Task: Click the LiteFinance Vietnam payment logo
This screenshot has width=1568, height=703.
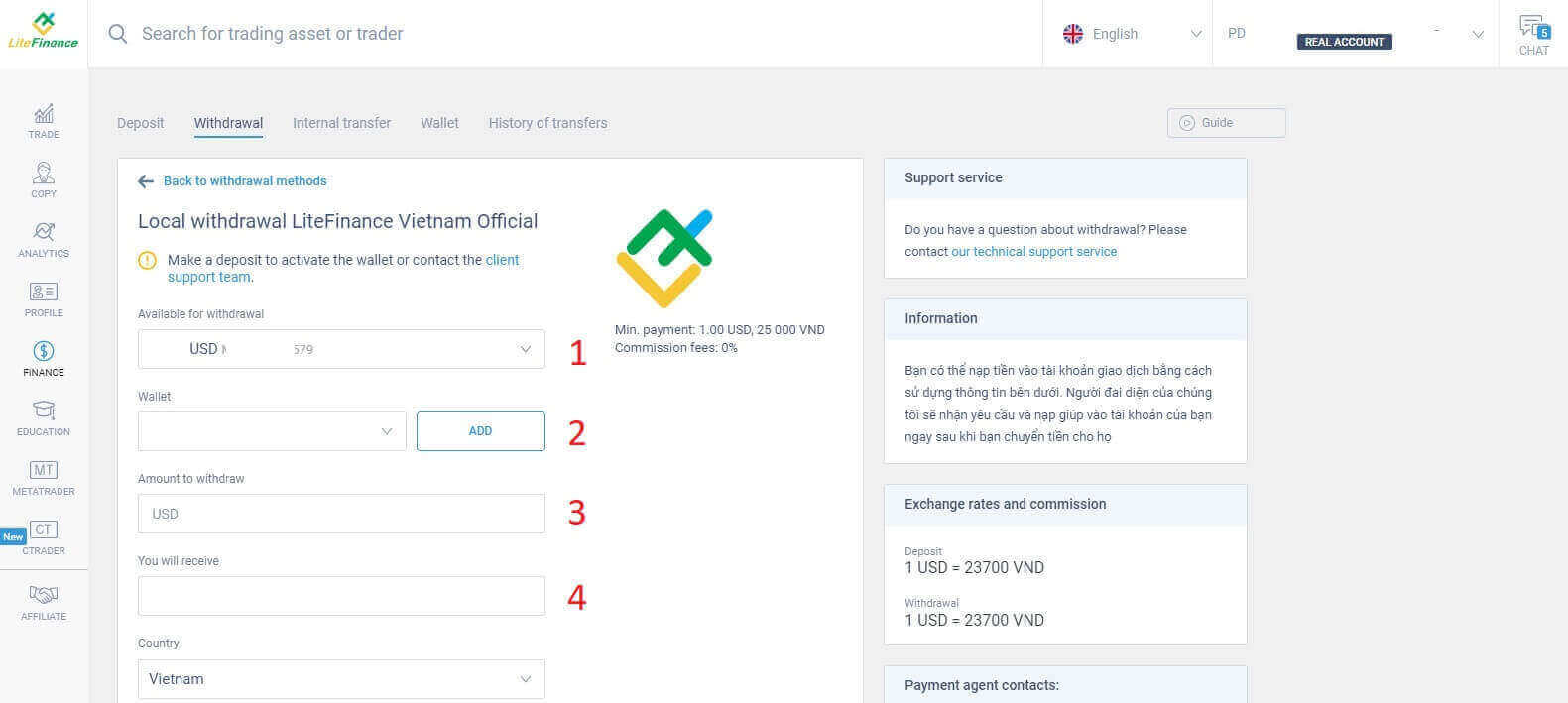Action: click(x=664, y=258)
